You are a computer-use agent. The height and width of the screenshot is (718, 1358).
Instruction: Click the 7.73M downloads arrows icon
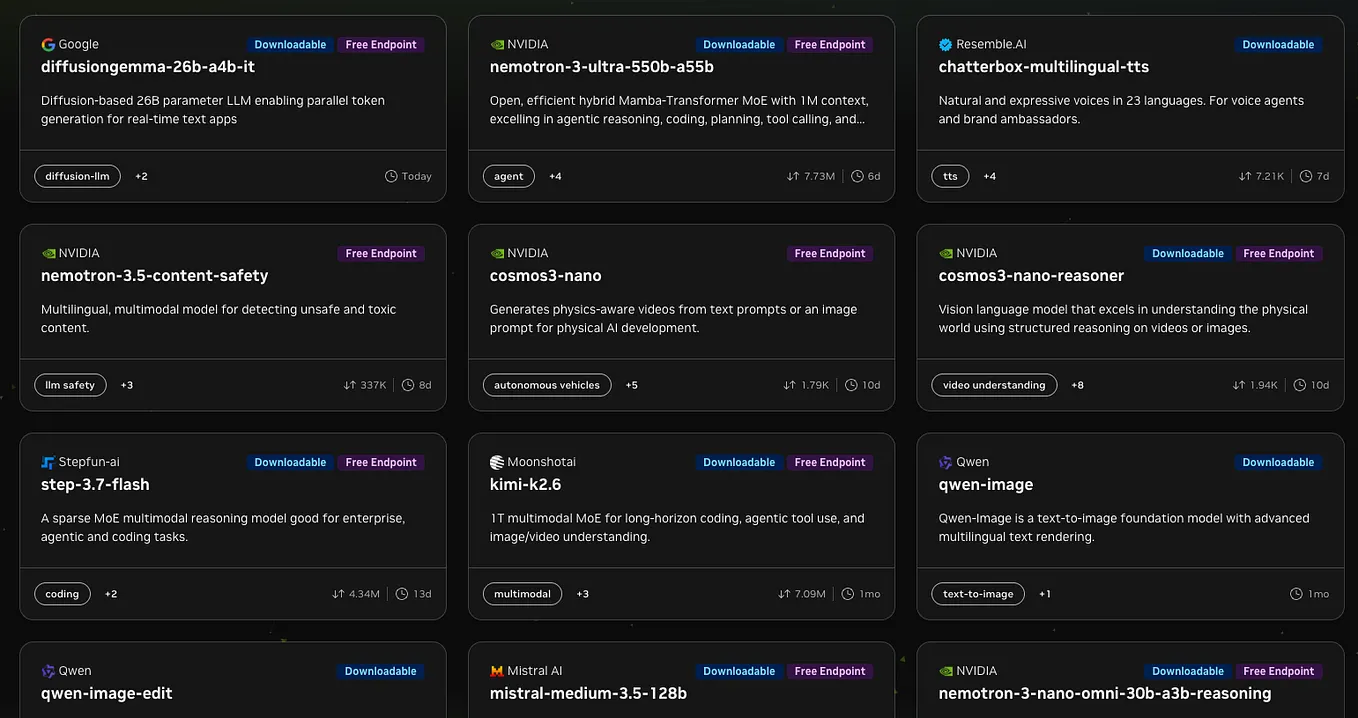point(794,176)
